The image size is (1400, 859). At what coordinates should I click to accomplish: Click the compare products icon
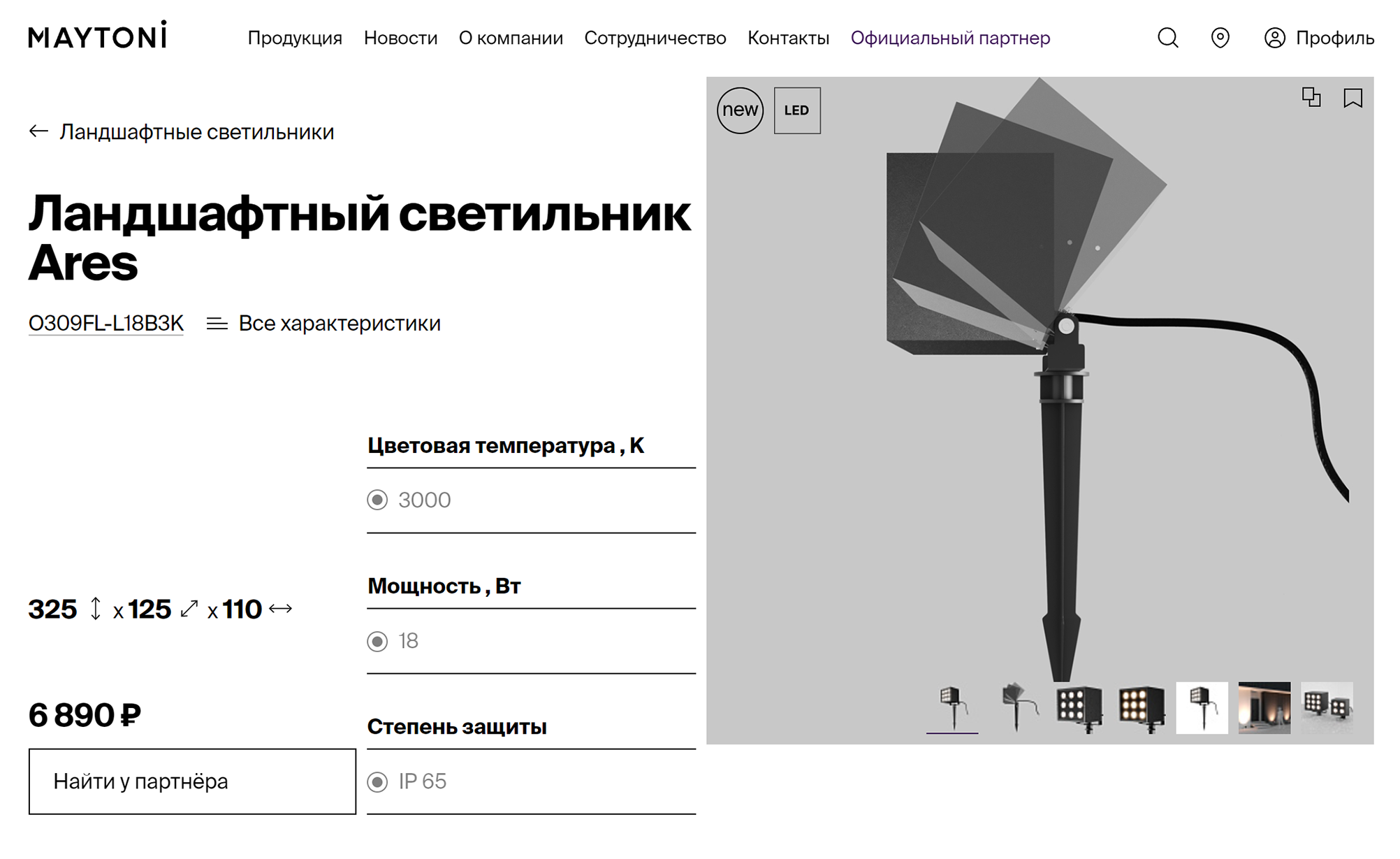click(x=1311, y=97)
